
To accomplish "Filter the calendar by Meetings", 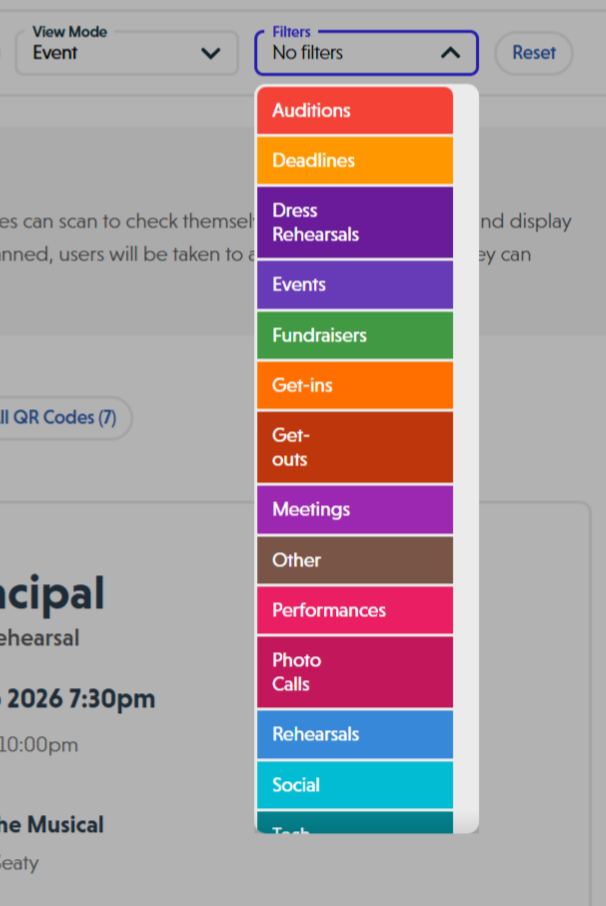I will (x=354, y=510).
